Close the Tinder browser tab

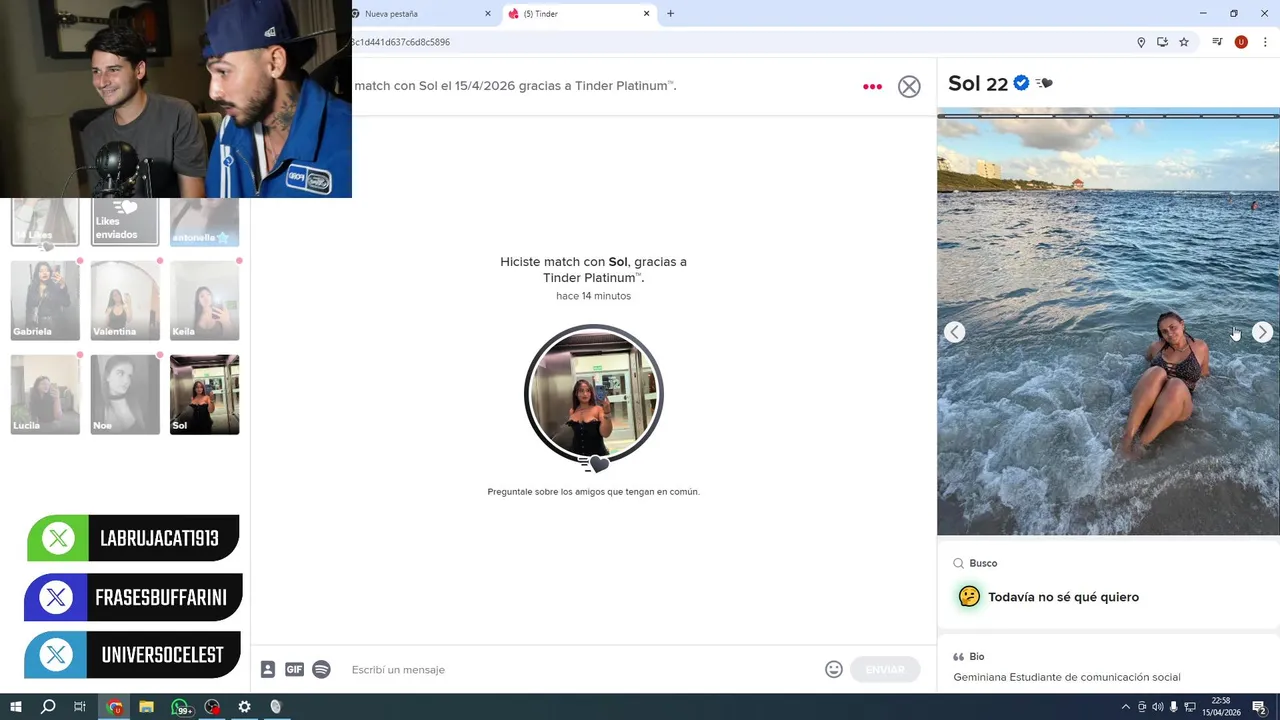646,14
